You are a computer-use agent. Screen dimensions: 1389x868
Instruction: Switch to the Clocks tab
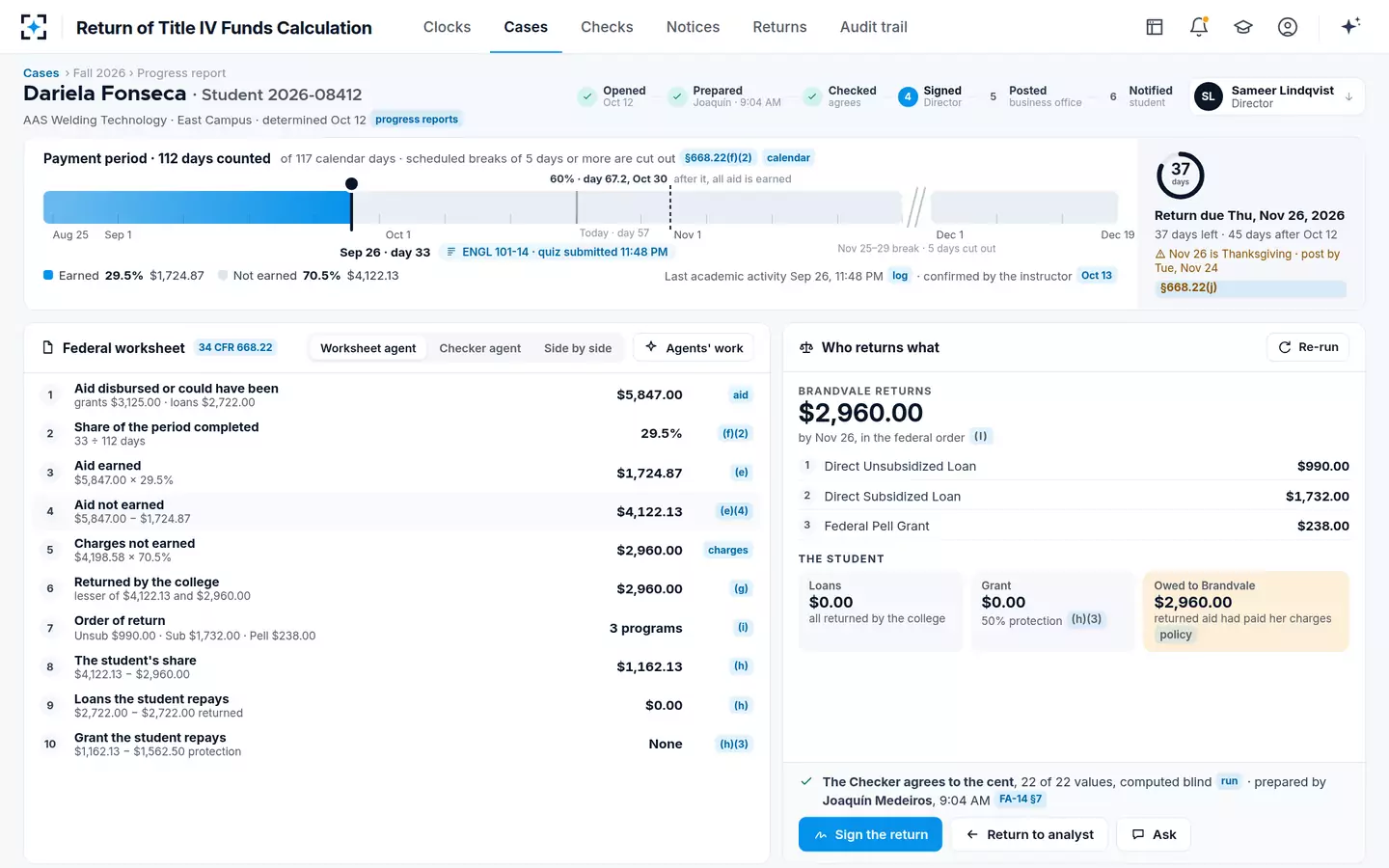447,27
